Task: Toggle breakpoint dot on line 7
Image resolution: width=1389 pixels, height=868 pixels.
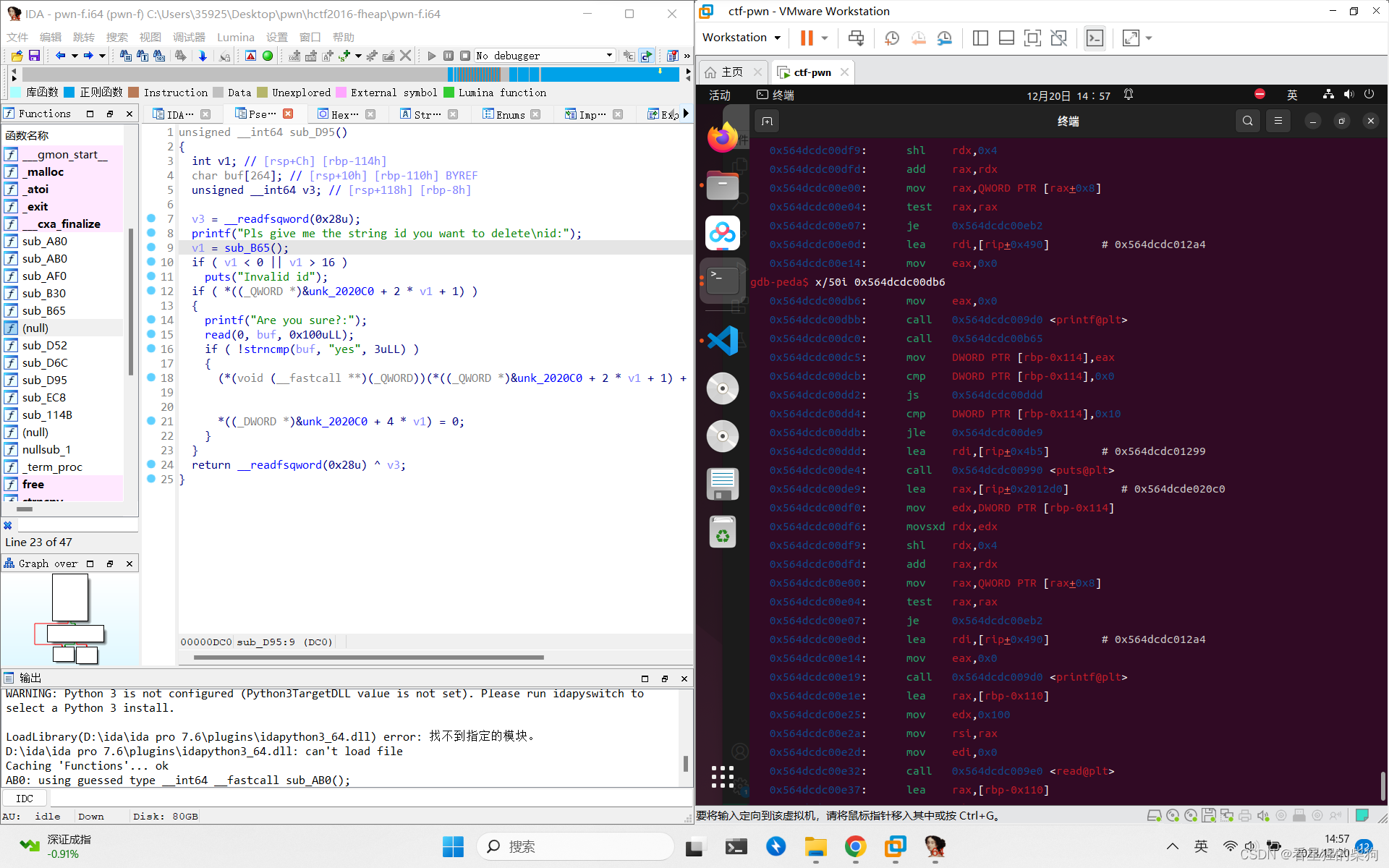Action: click(151, 218)
